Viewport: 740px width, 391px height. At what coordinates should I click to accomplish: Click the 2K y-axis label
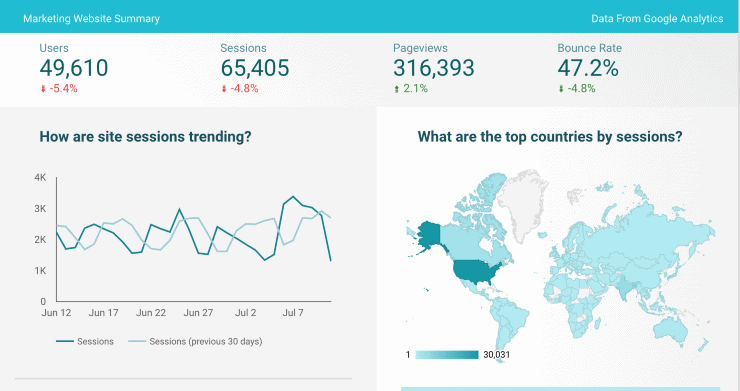[40, 239]
